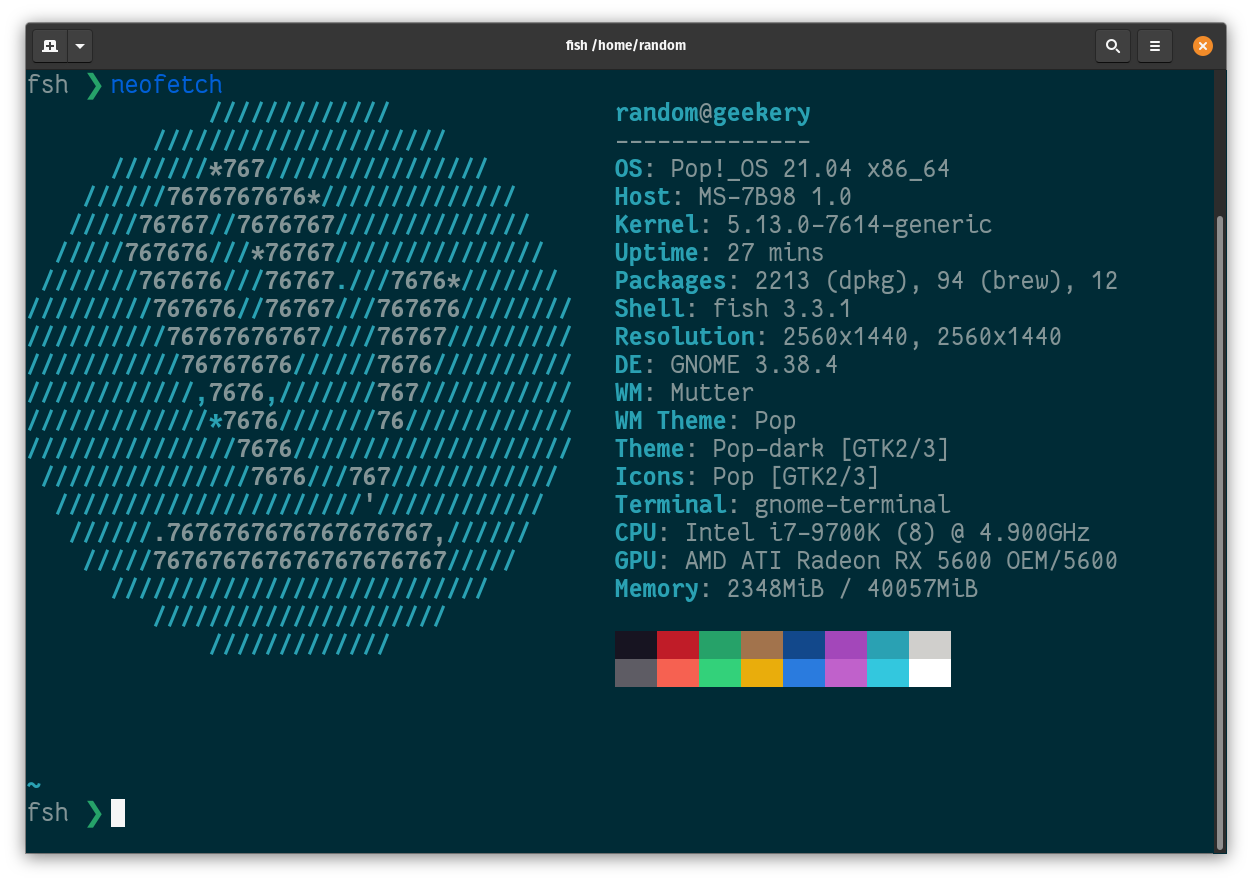Screen dimensions: 1252x882
Task: Click the tilde above the bottom prompt
Action: (x=34, y=786)
